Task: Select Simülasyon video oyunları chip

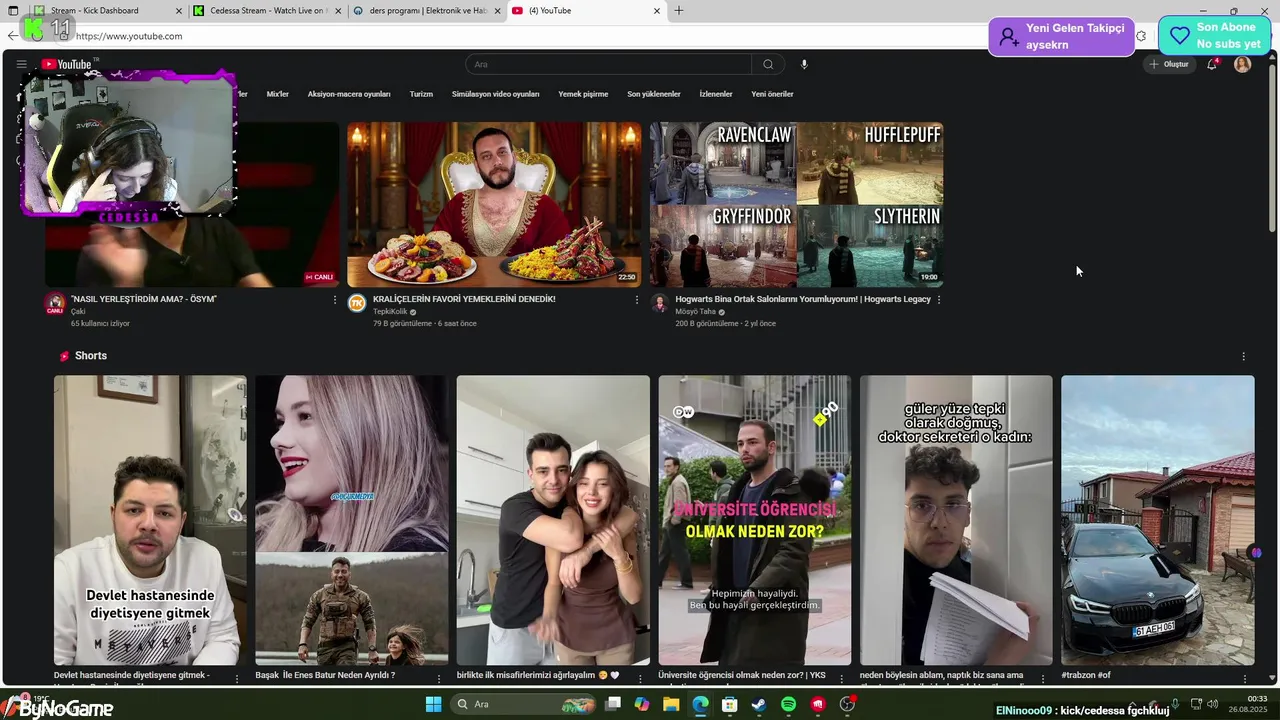Action: tap(495, 94)
